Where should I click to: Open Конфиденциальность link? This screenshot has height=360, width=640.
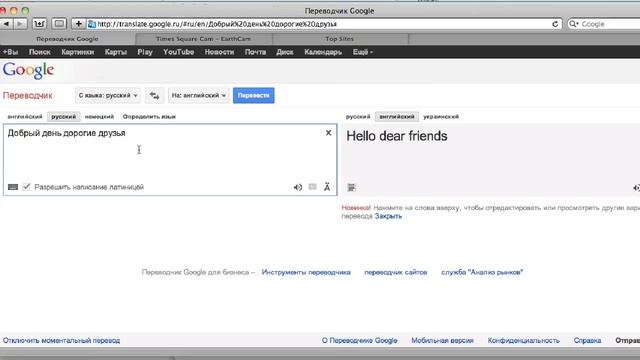[x=524, y=340]
